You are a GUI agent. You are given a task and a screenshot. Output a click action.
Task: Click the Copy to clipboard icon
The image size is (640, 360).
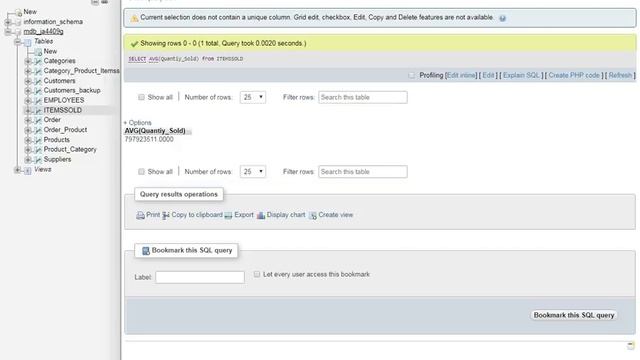click(x=166, y=215)
